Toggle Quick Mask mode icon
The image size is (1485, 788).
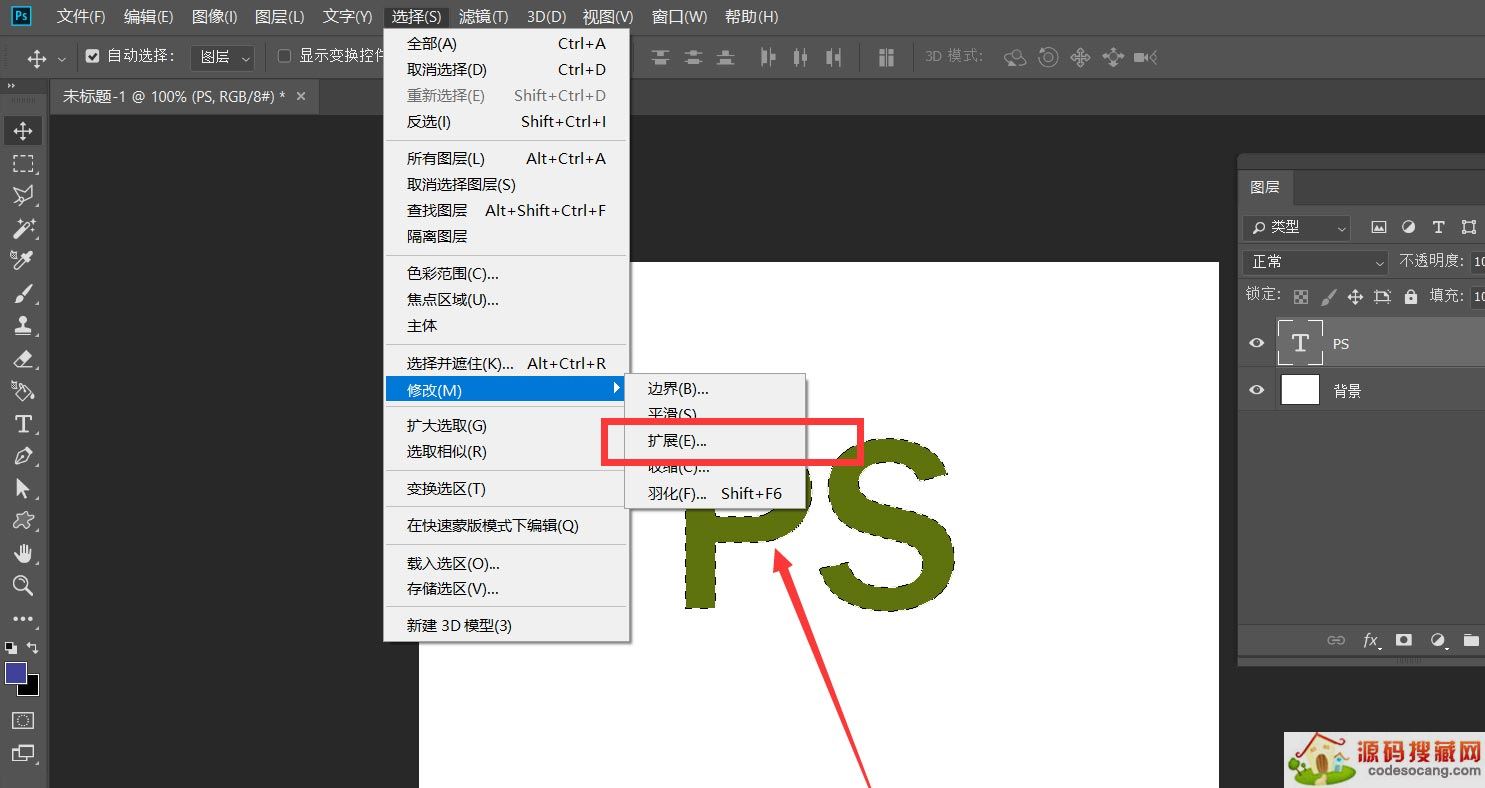pos(23,720)
